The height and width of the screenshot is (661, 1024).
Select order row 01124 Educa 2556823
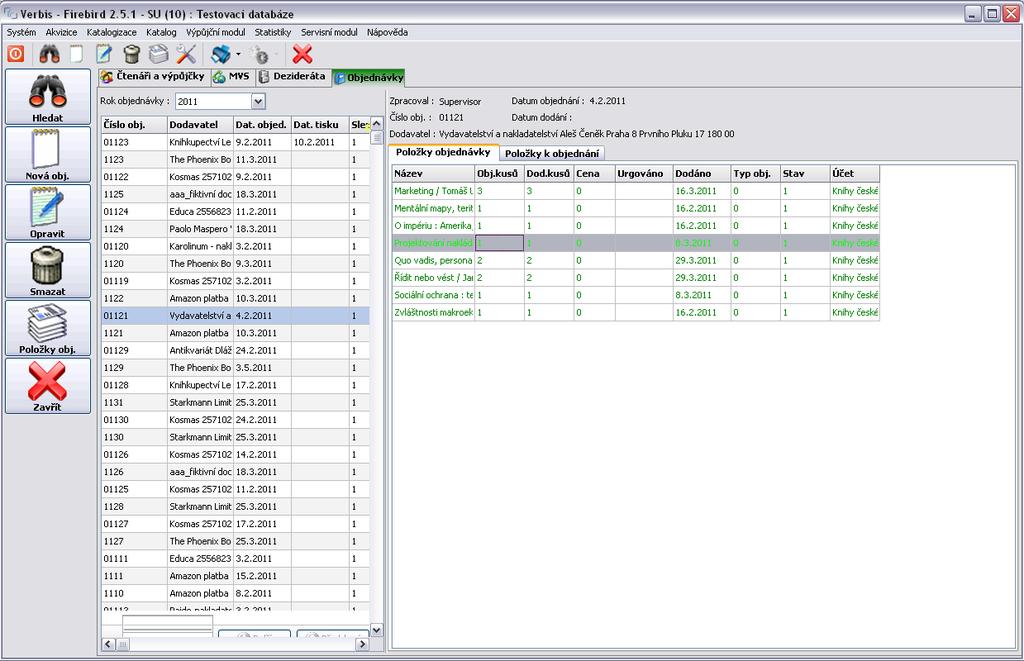click(x=235, y=212)
